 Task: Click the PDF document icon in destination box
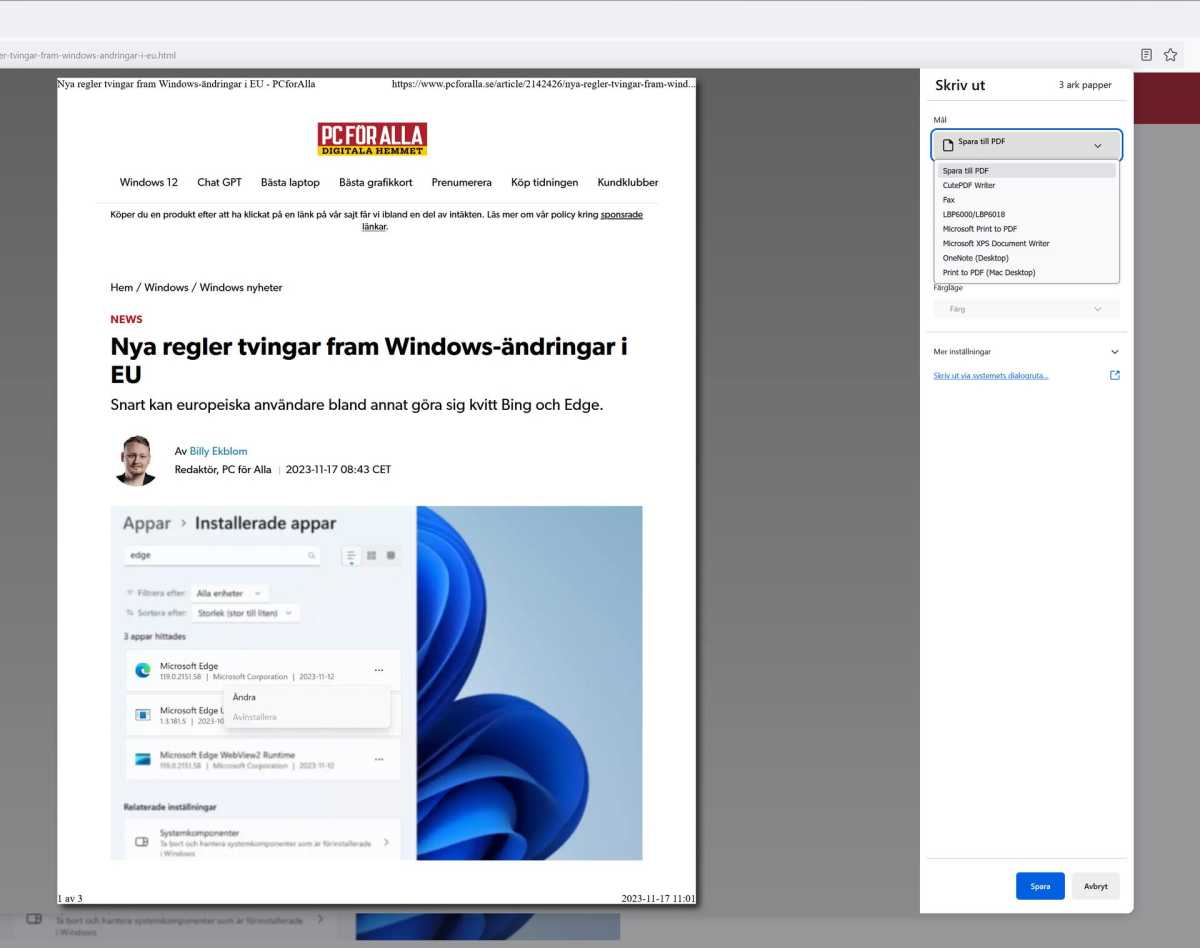pos(948,145)
